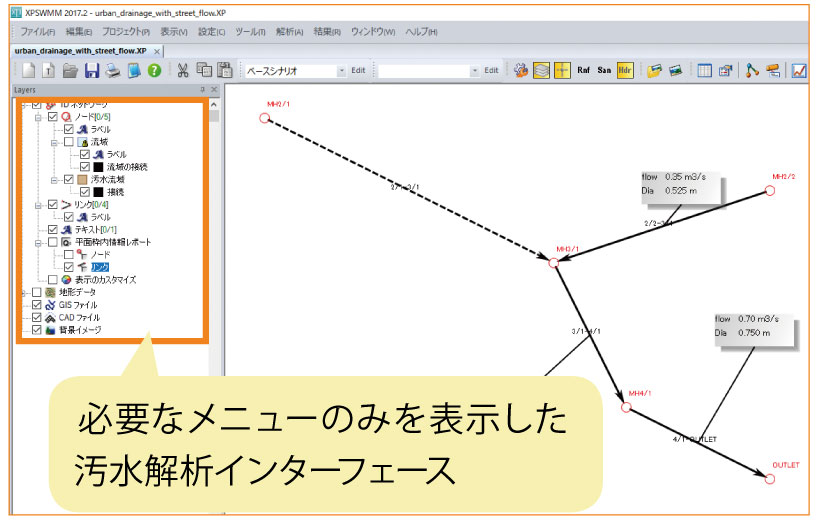
Task: Click the properties dialog toolbar icon
Action: point(726,70)
